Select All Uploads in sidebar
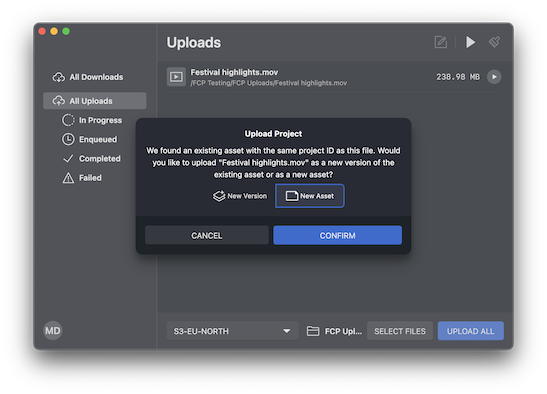 95,101
